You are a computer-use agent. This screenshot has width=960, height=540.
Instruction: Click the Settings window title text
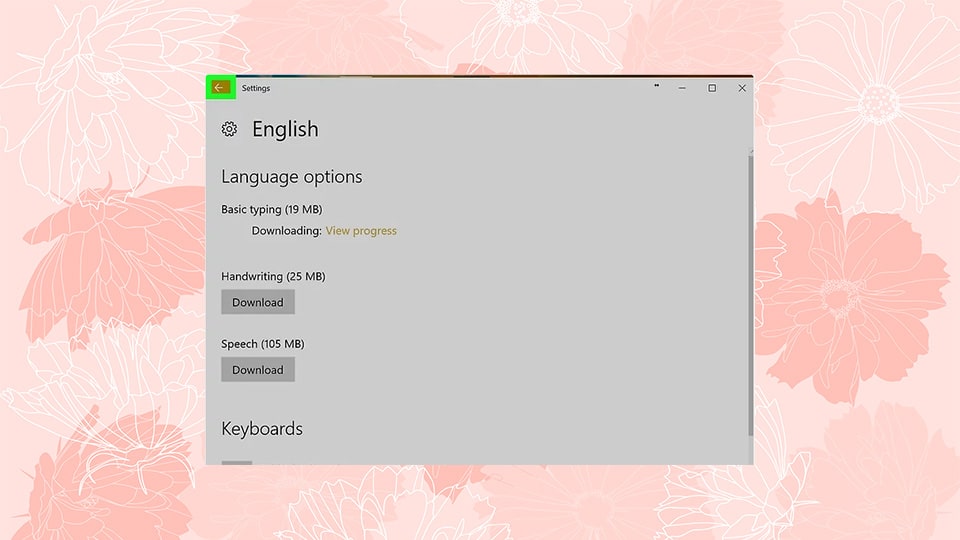(256, 88)
